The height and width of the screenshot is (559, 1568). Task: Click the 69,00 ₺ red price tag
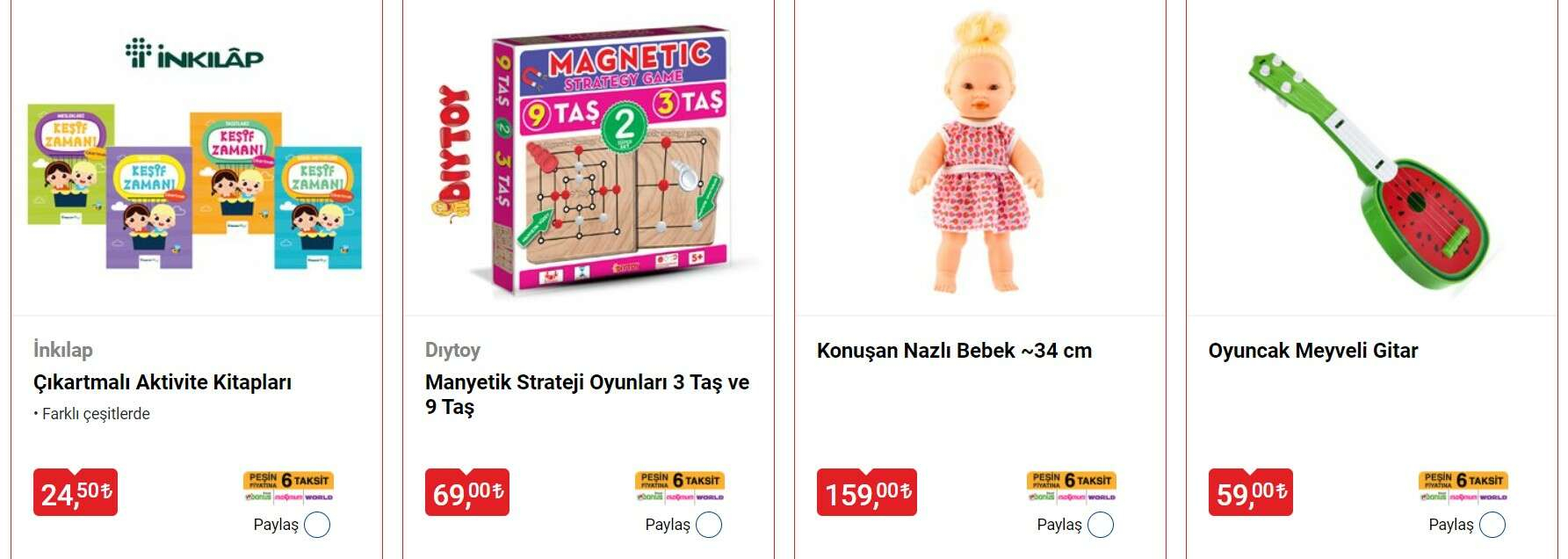point(467,492)
